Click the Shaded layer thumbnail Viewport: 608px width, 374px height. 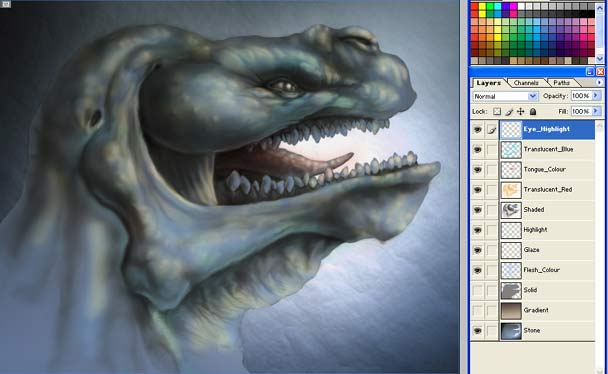(x=511, y=210)
